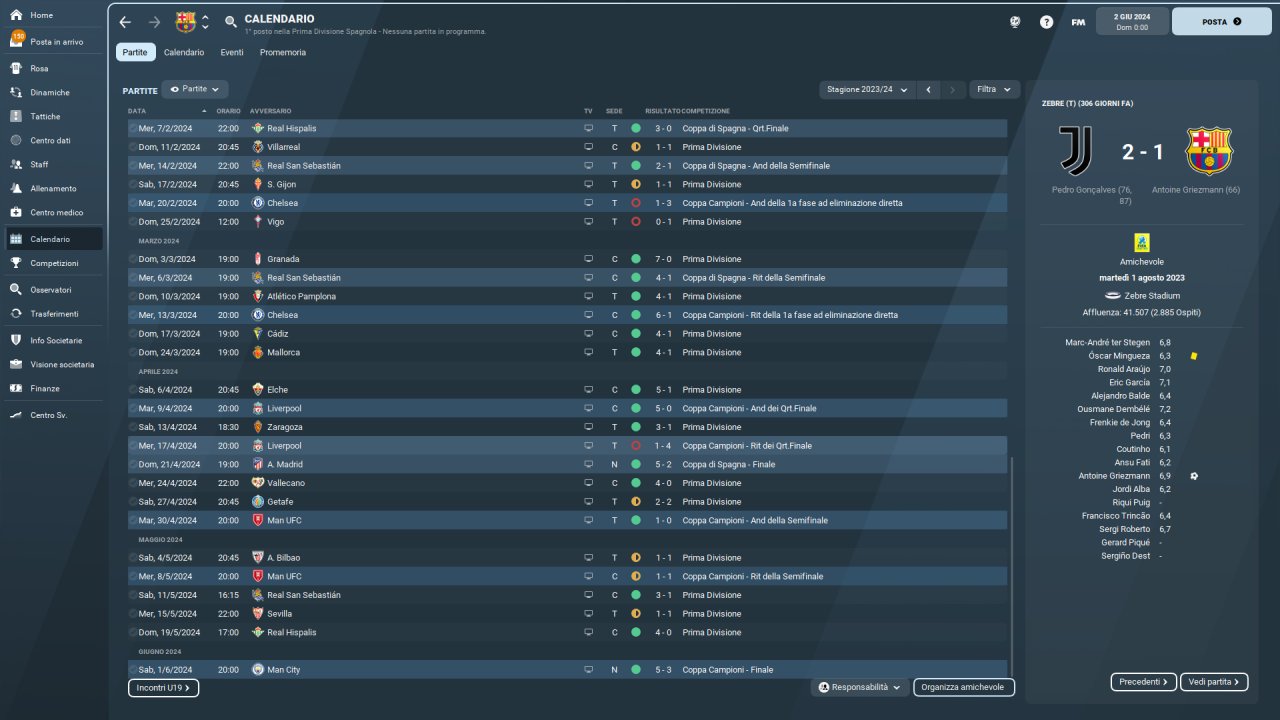Click the forward navigation arrow
This screenshot has width=1280, height=720.
154,22
